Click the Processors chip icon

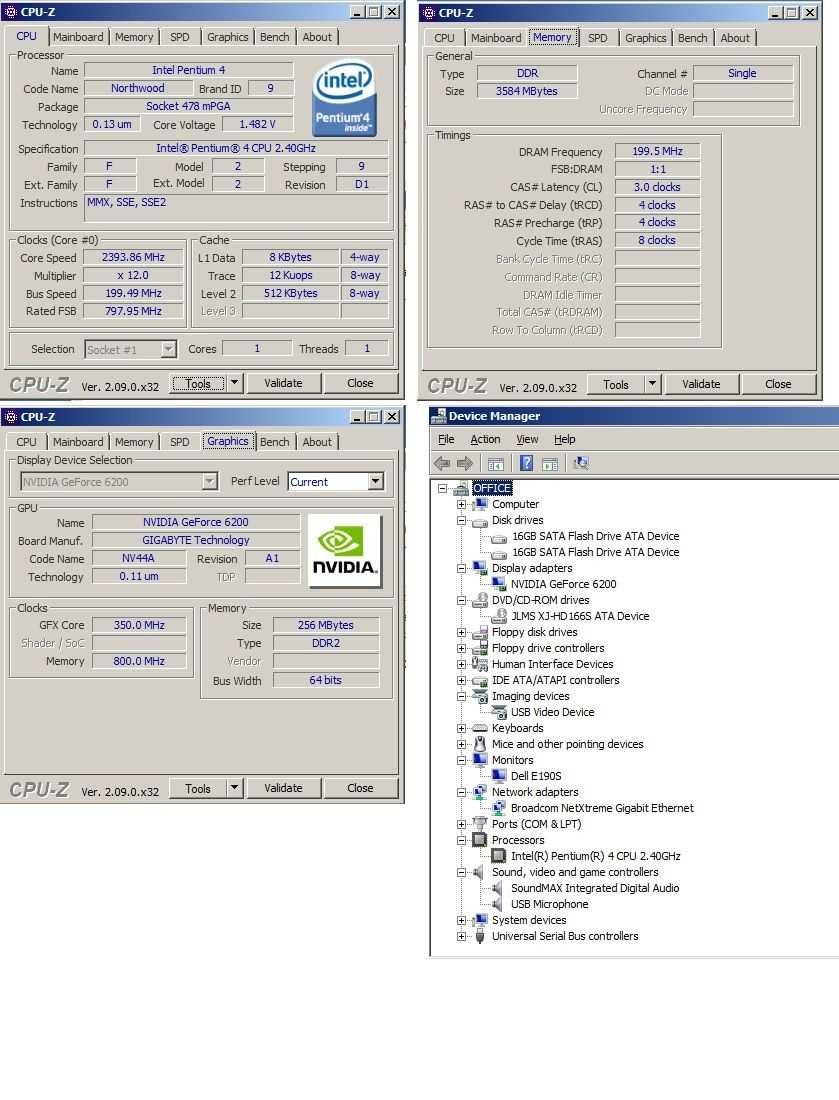coord(480,840)
